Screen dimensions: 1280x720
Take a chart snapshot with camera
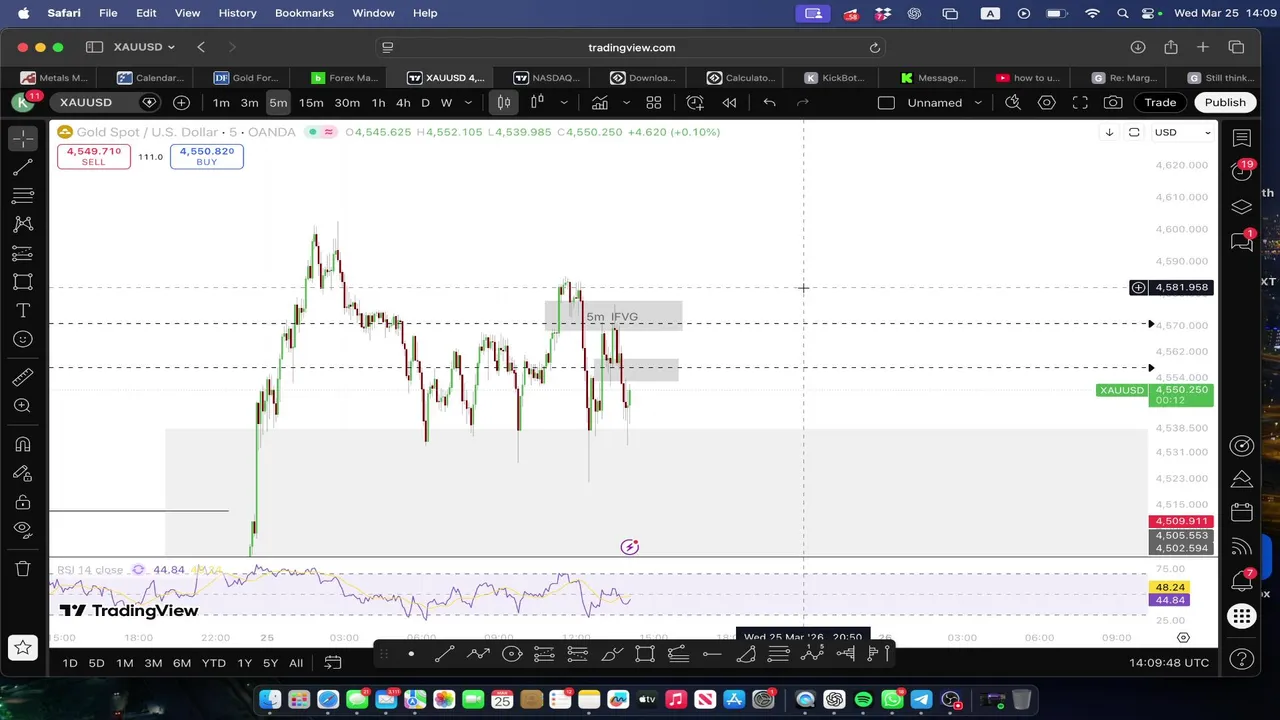click(x=1113, y=102)
